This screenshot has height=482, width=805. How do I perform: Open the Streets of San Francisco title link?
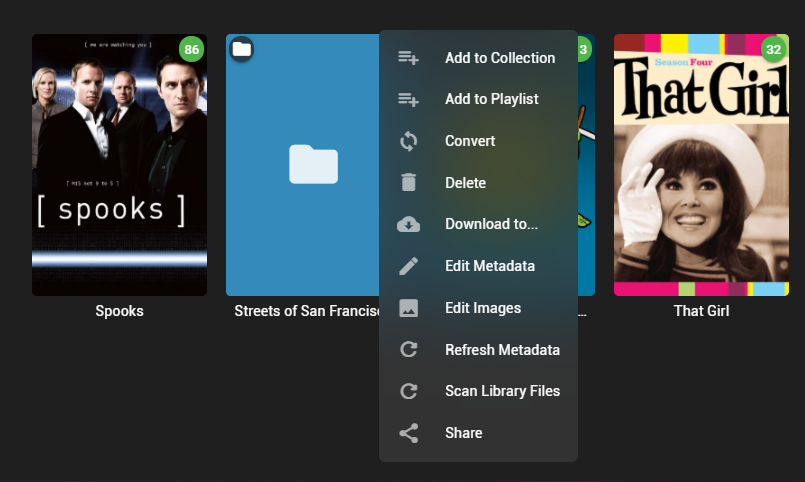point(307,311)
